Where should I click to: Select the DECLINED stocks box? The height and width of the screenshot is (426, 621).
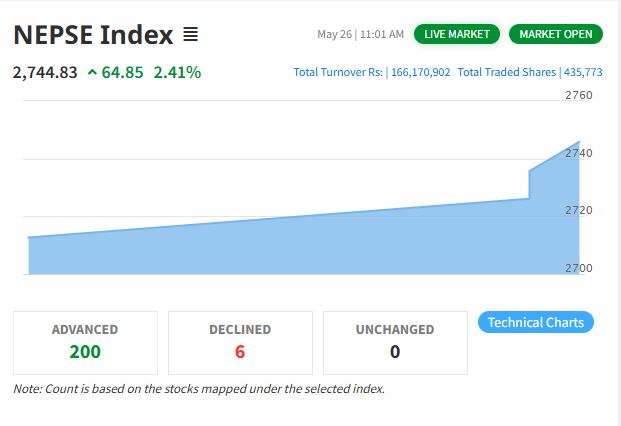240,343
